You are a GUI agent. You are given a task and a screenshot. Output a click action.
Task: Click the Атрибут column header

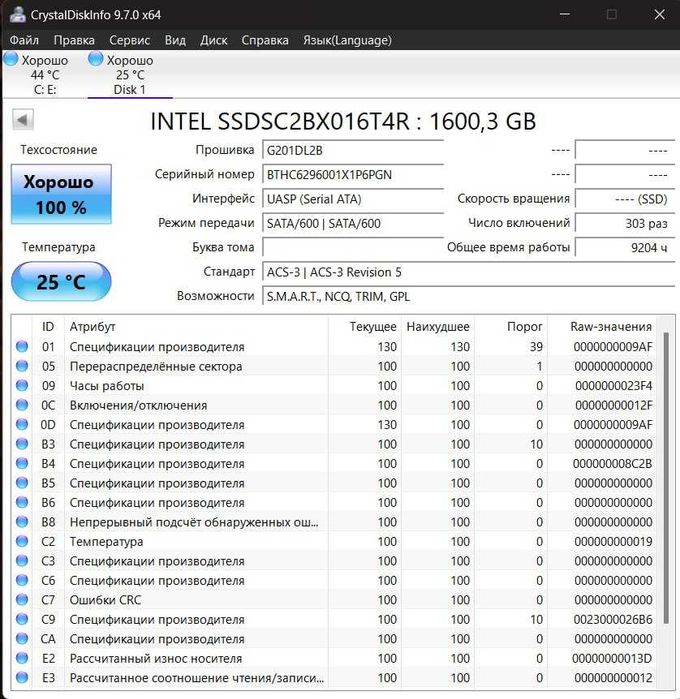(196, 327)
